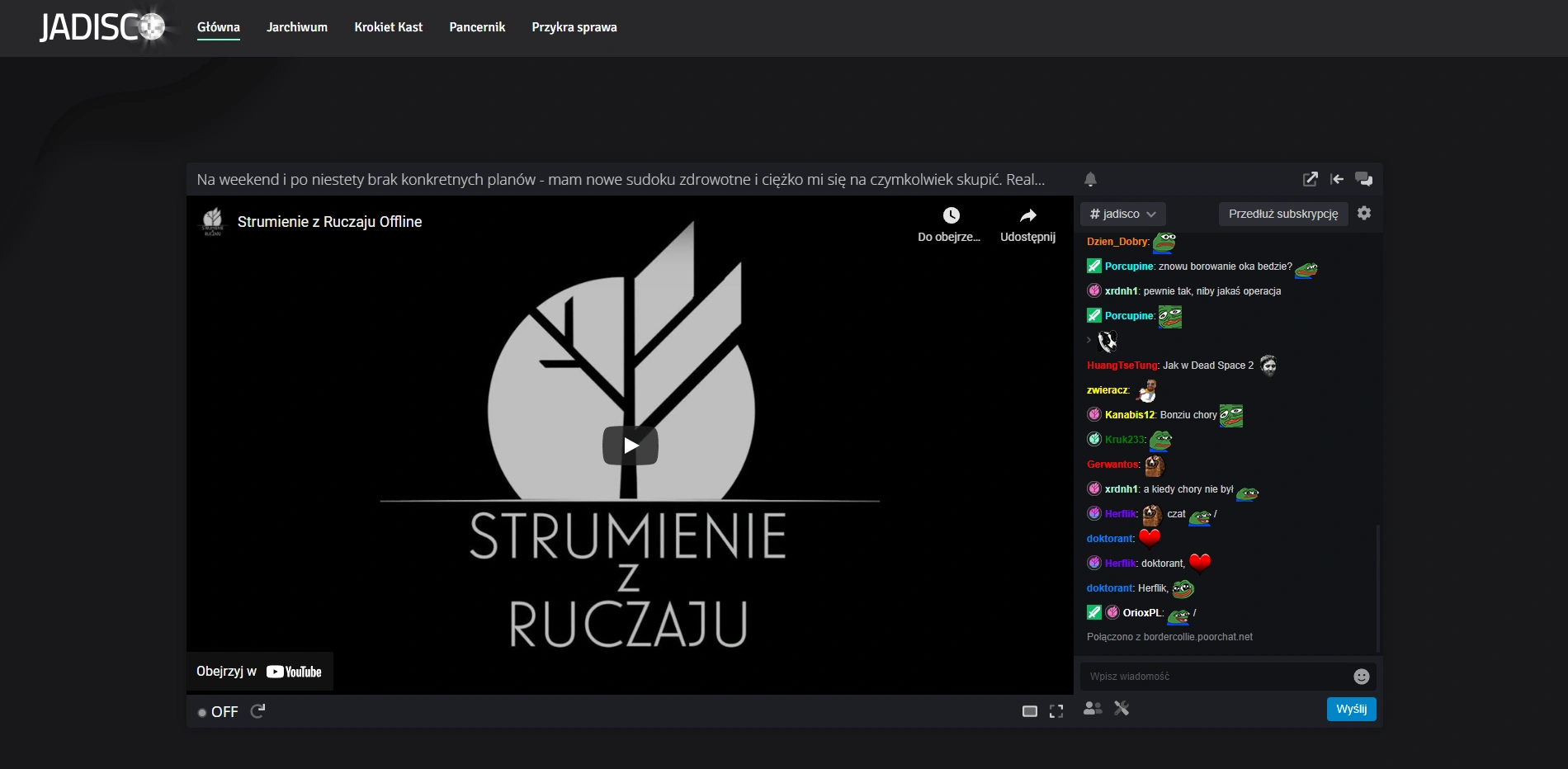1568x769 pixels.
Task: Open chat settings with the gear icon
Action: pos(1364,213)
